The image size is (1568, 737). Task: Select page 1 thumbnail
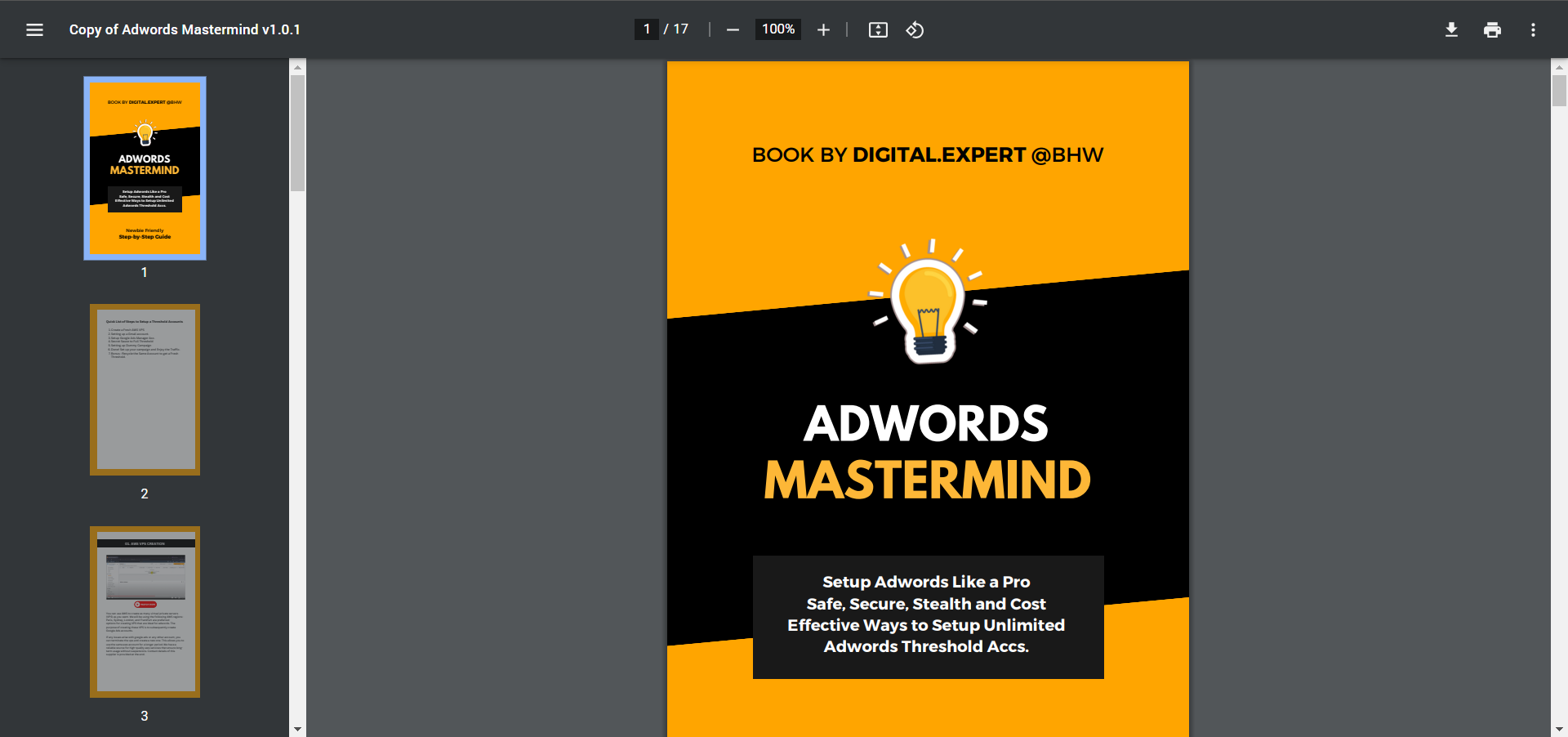tap(145, 168)
